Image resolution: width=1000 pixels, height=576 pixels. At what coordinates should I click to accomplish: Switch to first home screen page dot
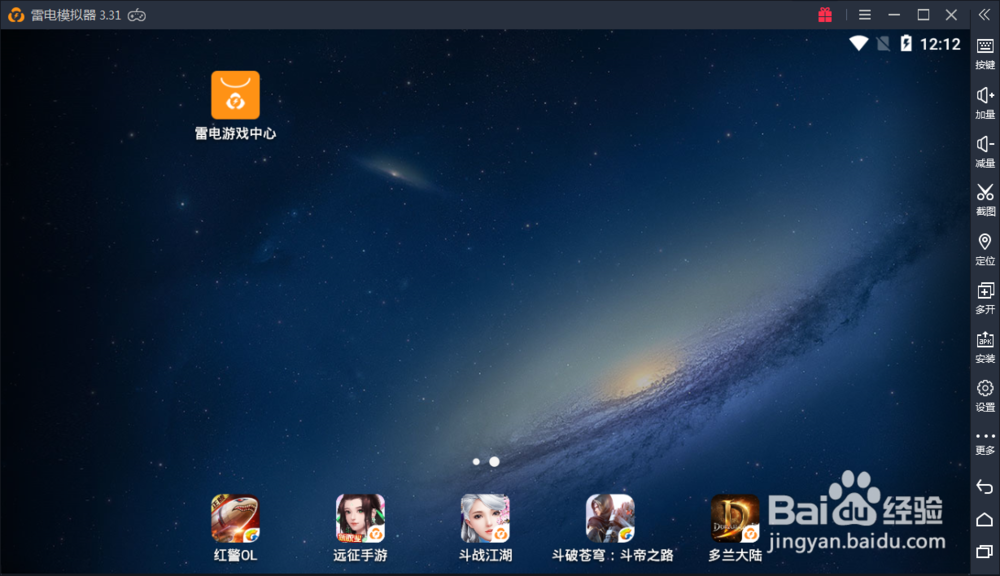(x=476, y=461)
